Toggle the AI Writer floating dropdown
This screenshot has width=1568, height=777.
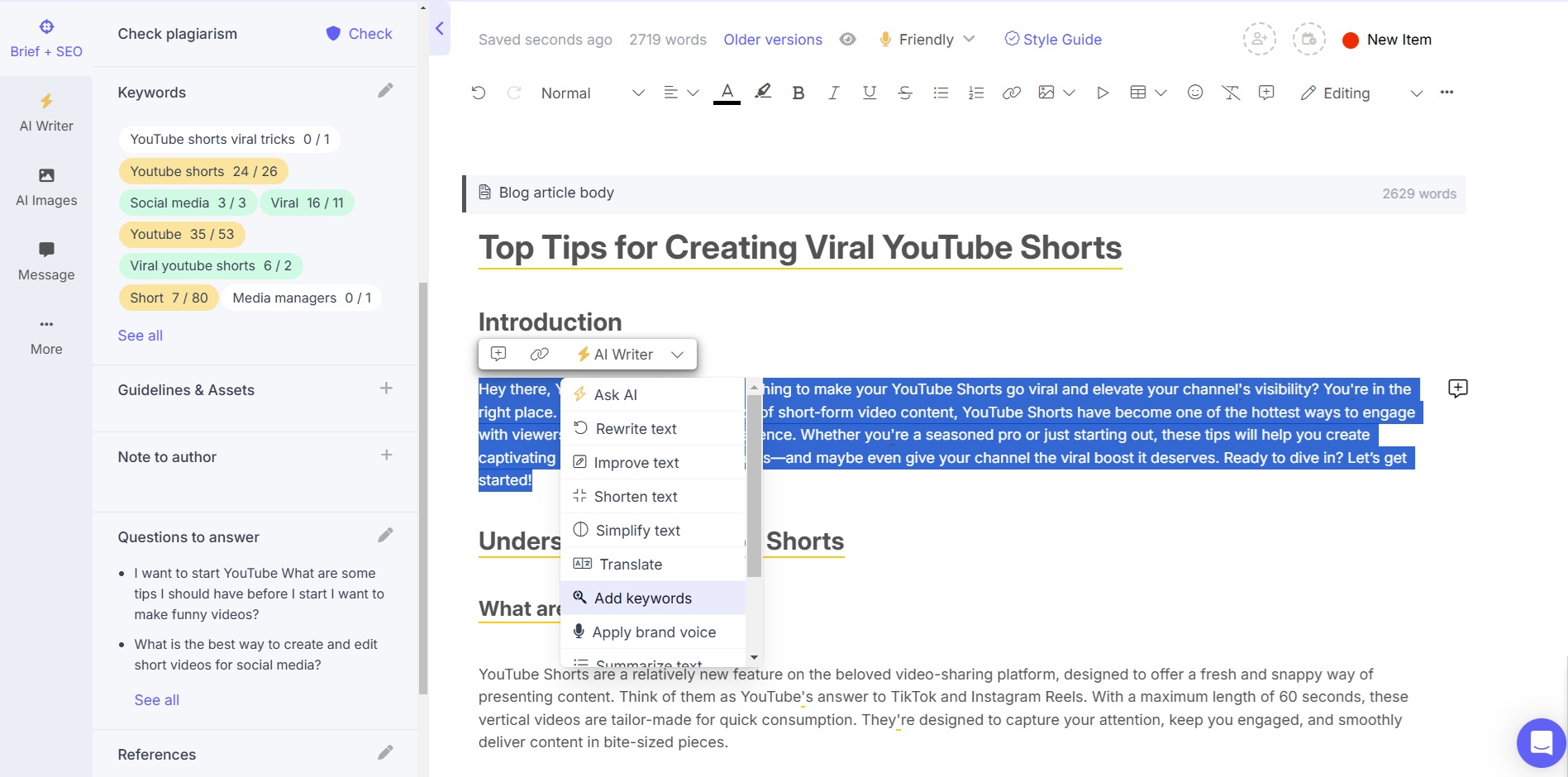coord(631,355)
